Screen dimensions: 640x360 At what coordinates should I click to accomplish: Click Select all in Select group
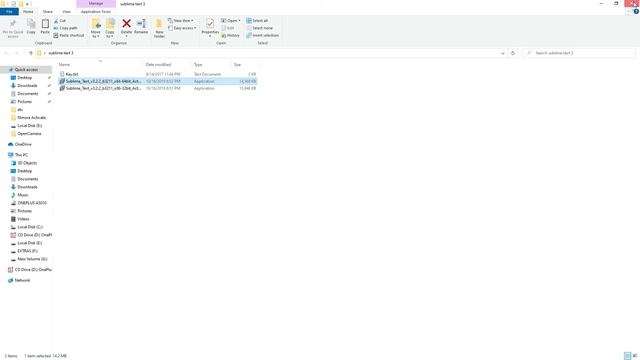(257, 20)
